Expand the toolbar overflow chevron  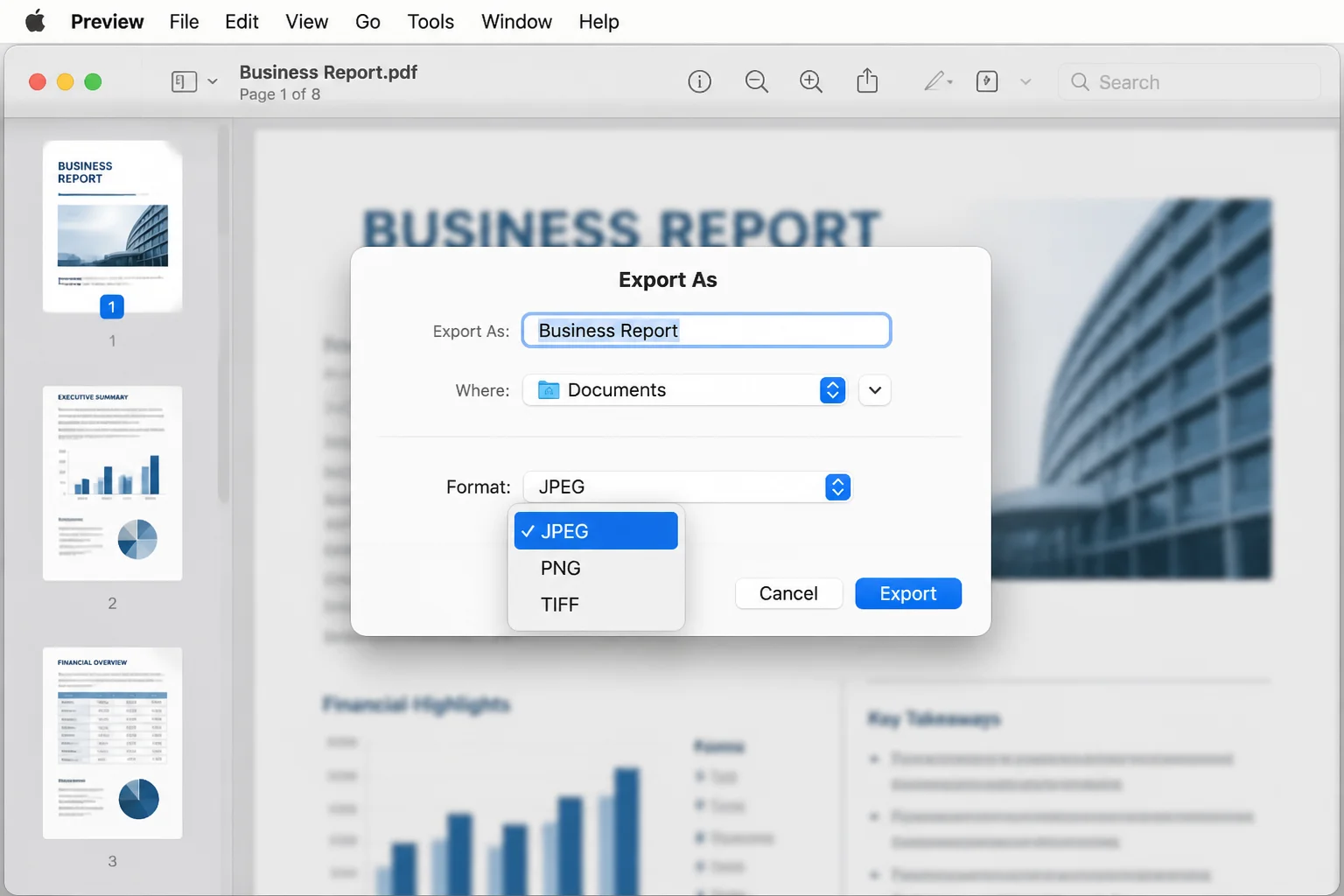[1025, 82]
